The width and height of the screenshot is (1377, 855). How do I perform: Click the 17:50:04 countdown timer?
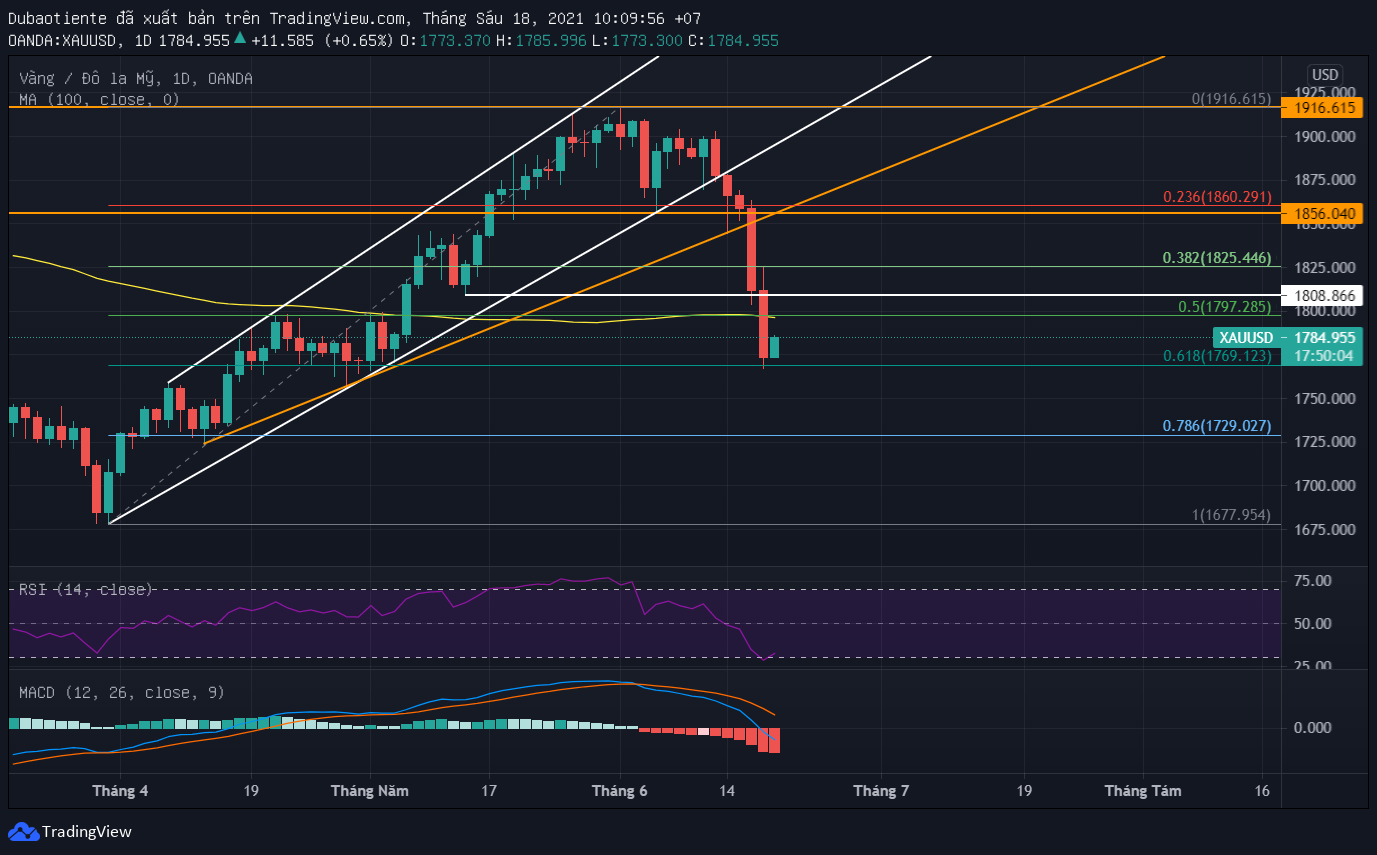[x=1324, y=355]
